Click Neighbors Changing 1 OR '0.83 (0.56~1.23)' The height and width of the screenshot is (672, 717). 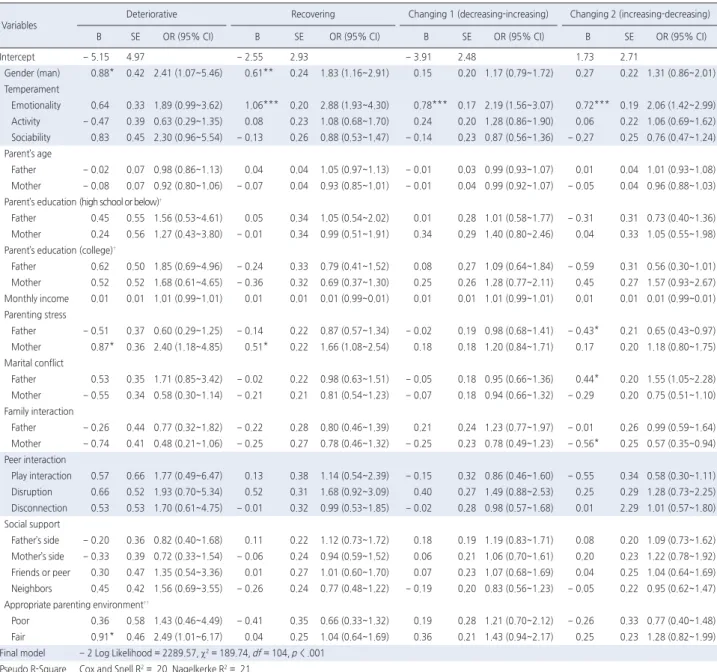click(519, 588)
